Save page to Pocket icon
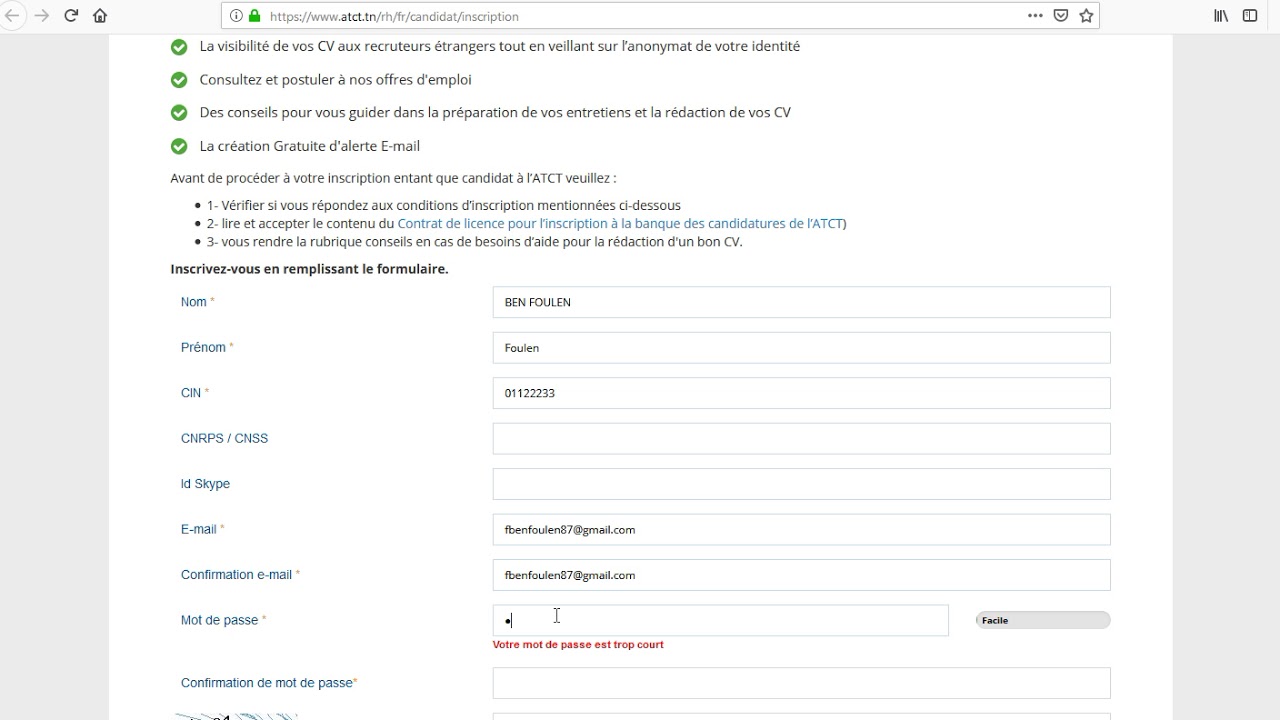Image resolution: width=1280 pixels, height=720 pixels. click(1061, 16)
